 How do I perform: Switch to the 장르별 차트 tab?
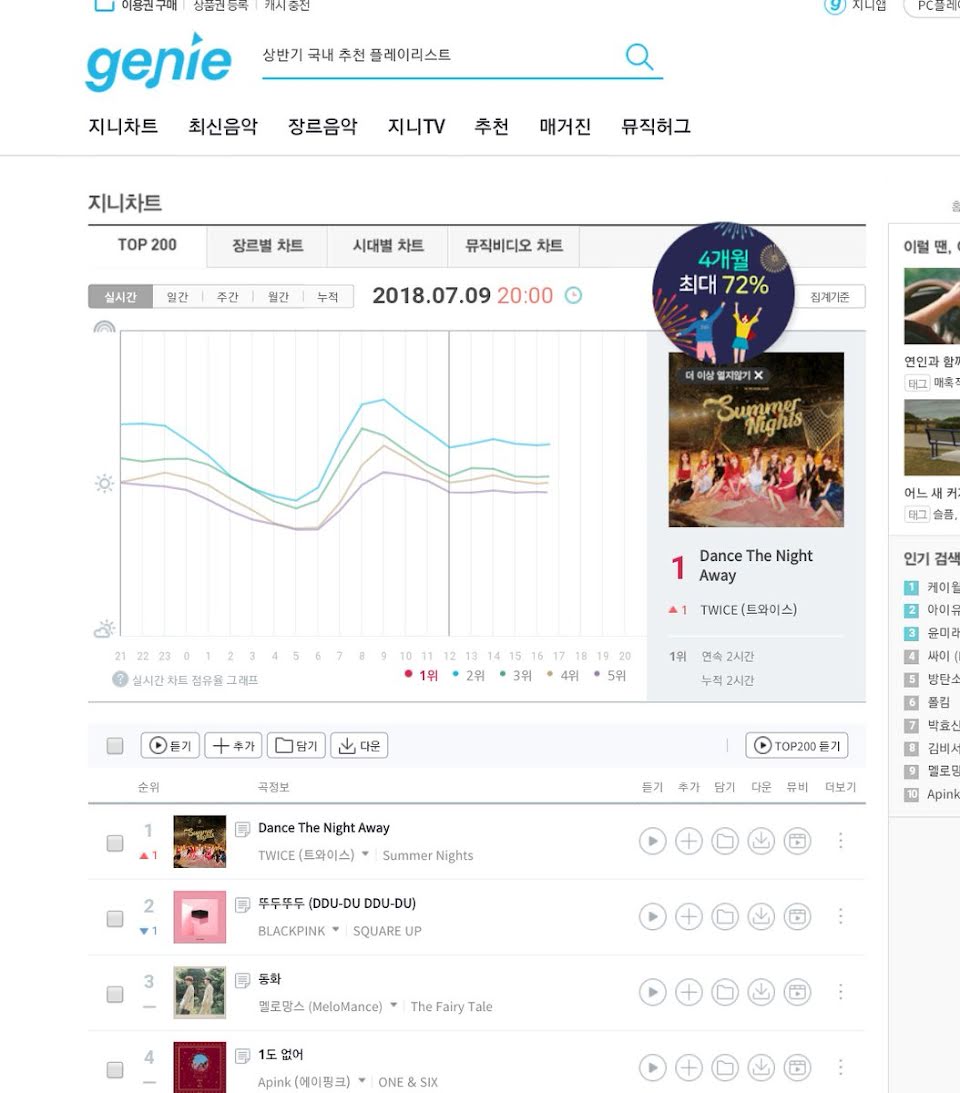(x=267, y=245)
